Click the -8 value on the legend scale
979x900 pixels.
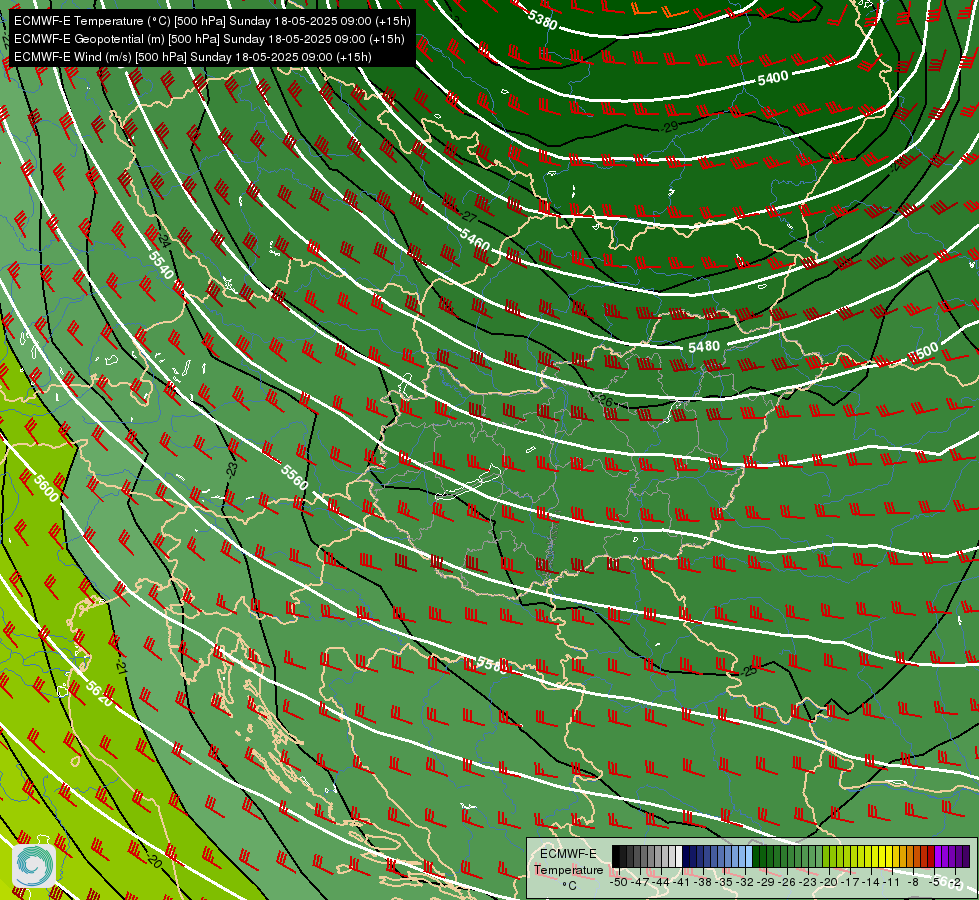pyautogui.click(x=913, y=882)
